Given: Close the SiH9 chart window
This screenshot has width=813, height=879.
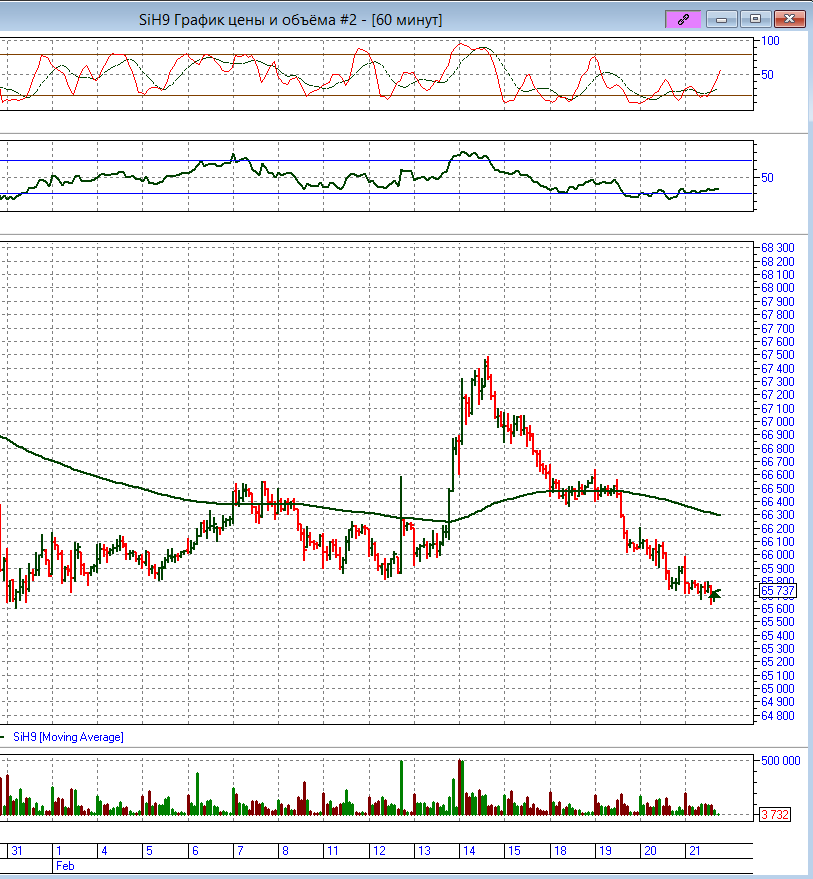Looking at the screenshot, I should click(790, 19).
